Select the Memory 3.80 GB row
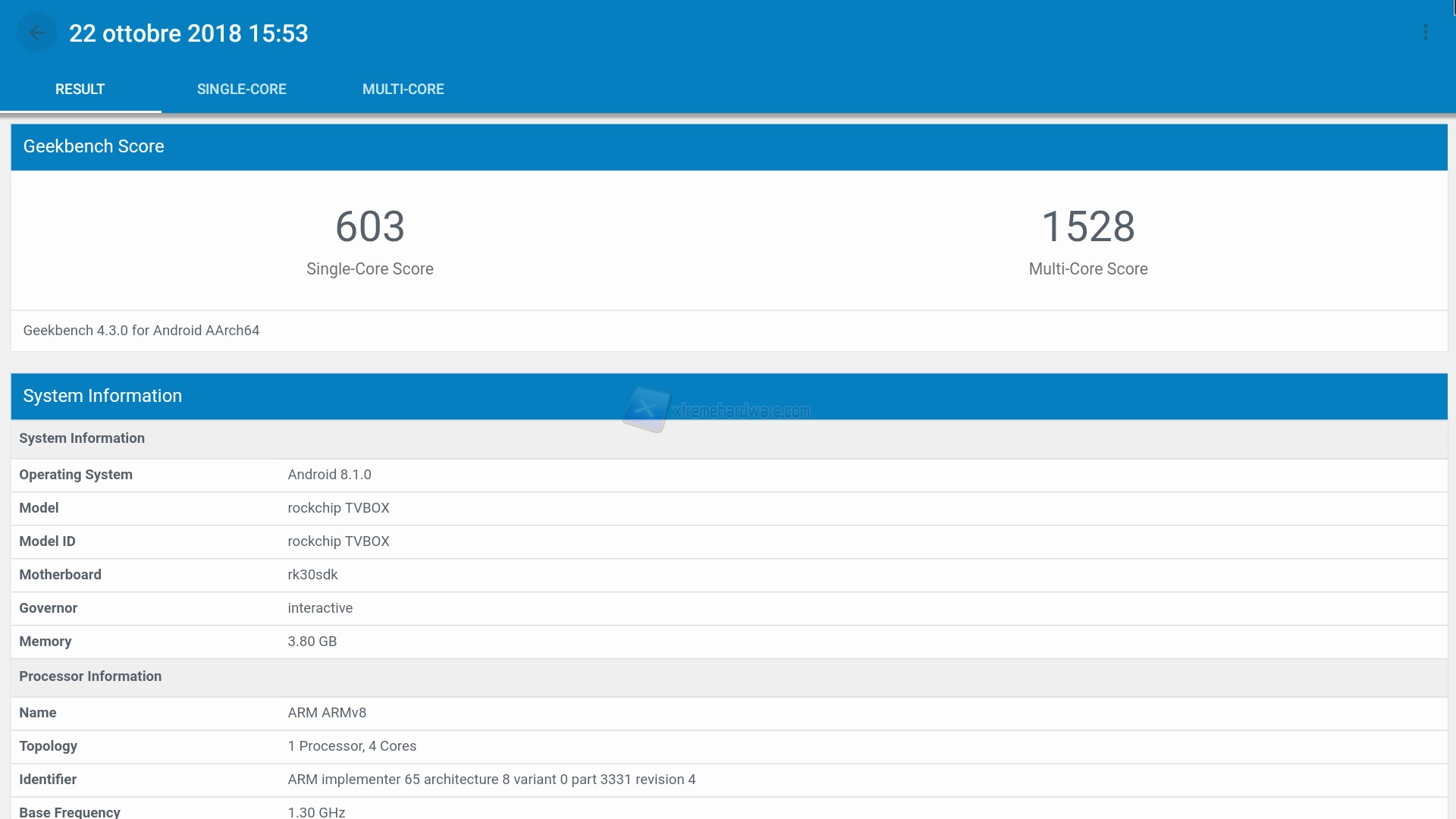The height and width of the screenshot is (819, 1456). click(x=312, y=642)
